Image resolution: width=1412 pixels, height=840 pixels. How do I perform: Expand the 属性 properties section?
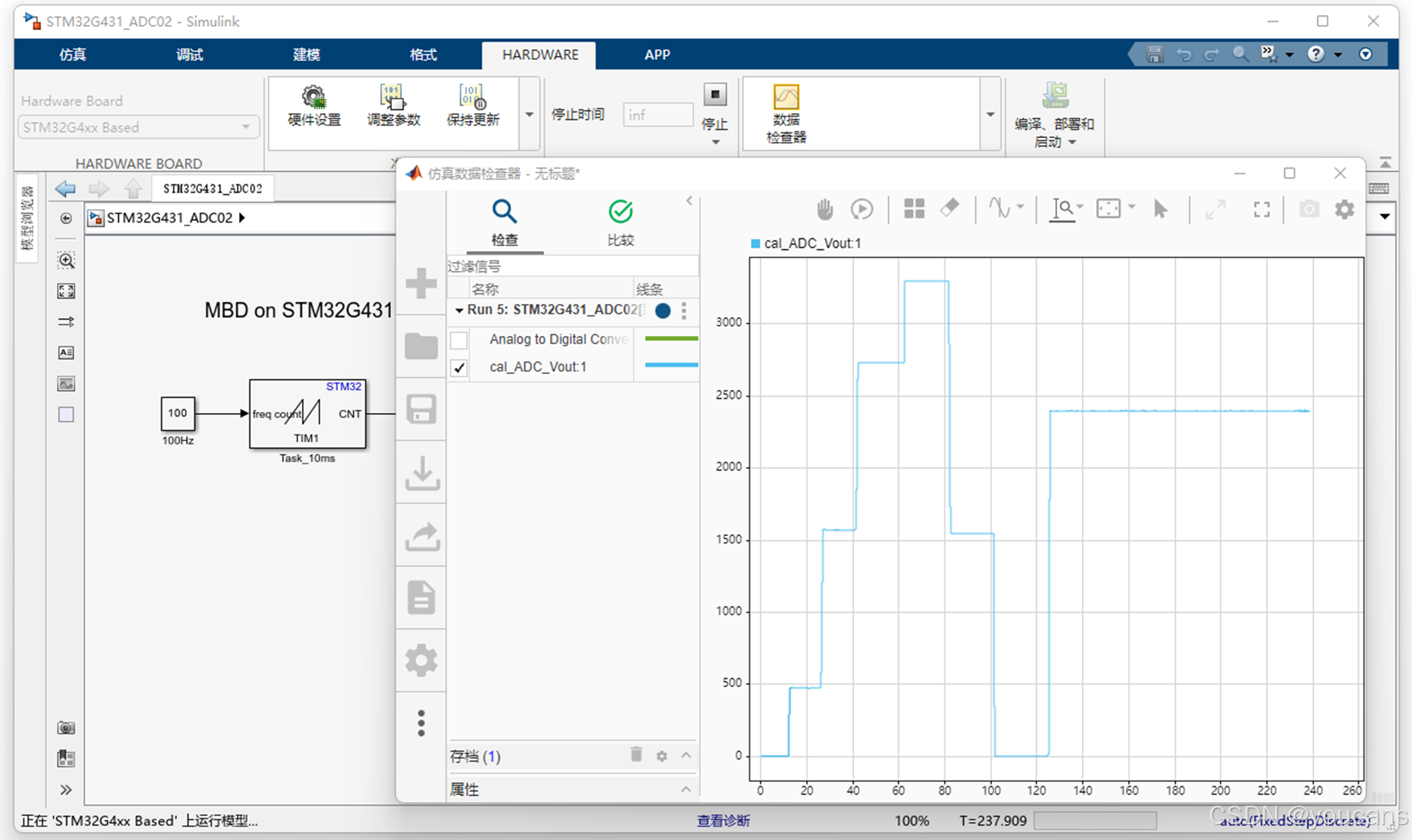(686, 789)
